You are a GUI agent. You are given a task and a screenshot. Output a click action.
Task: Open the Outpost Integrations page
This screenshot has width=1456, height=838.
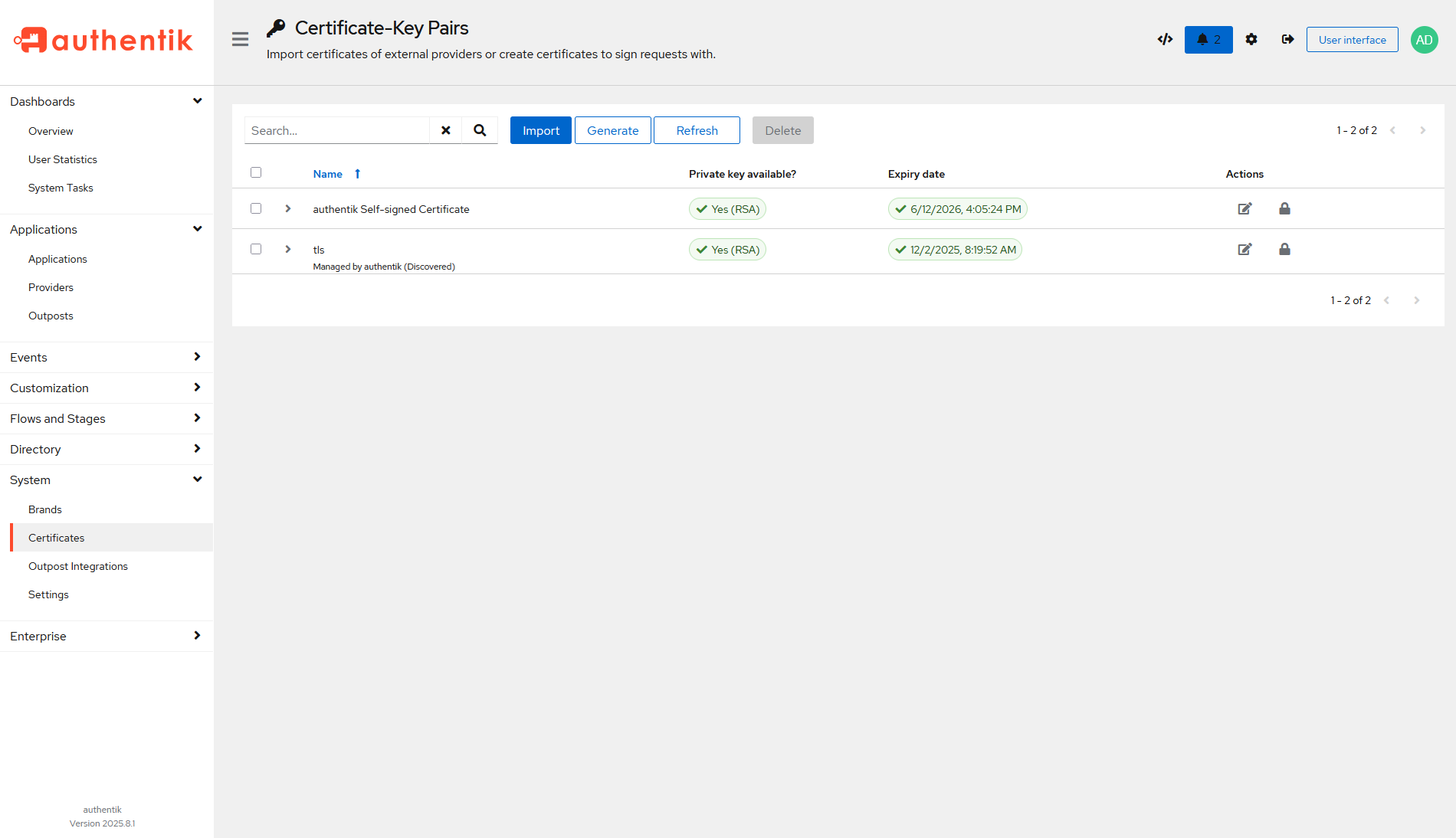tap(78, 566)
